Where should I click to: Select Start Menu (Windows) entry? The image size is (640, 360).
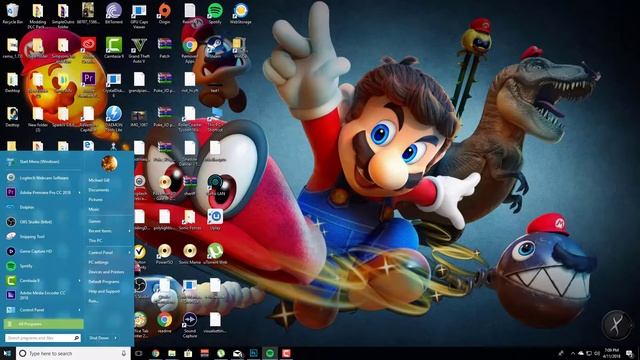43,162
